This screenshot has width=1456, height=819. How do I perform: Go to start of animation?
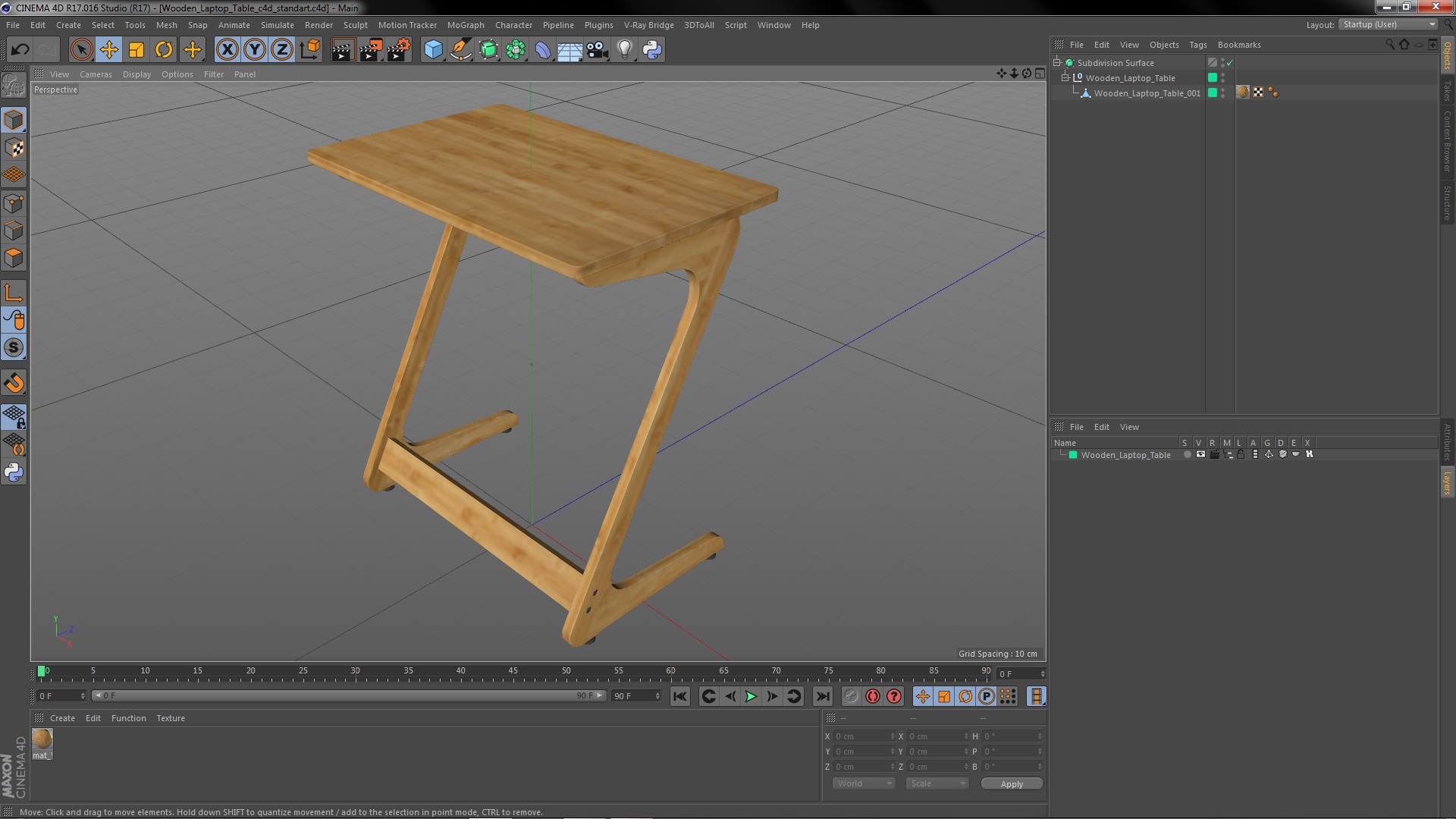(680, 696)
